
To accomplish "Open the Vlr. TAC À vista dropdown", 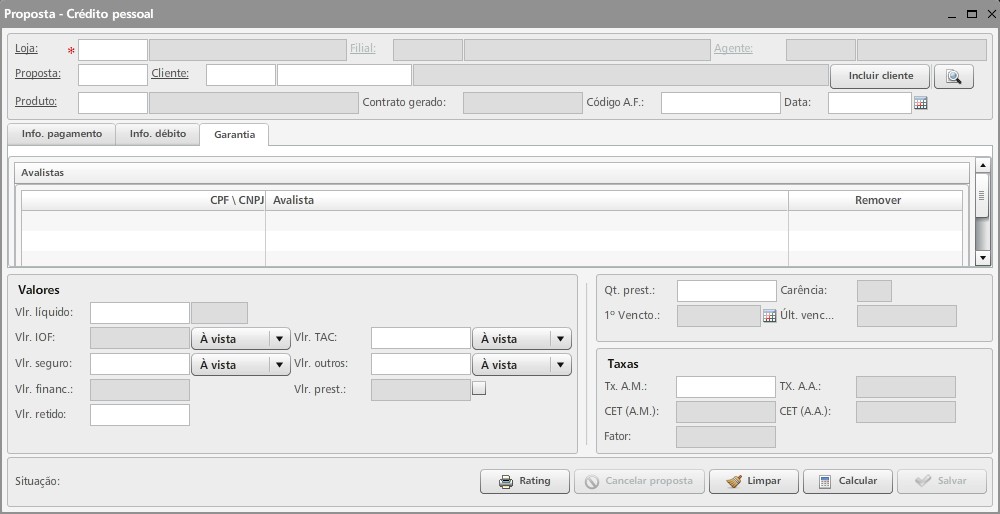I will [522, 339].
